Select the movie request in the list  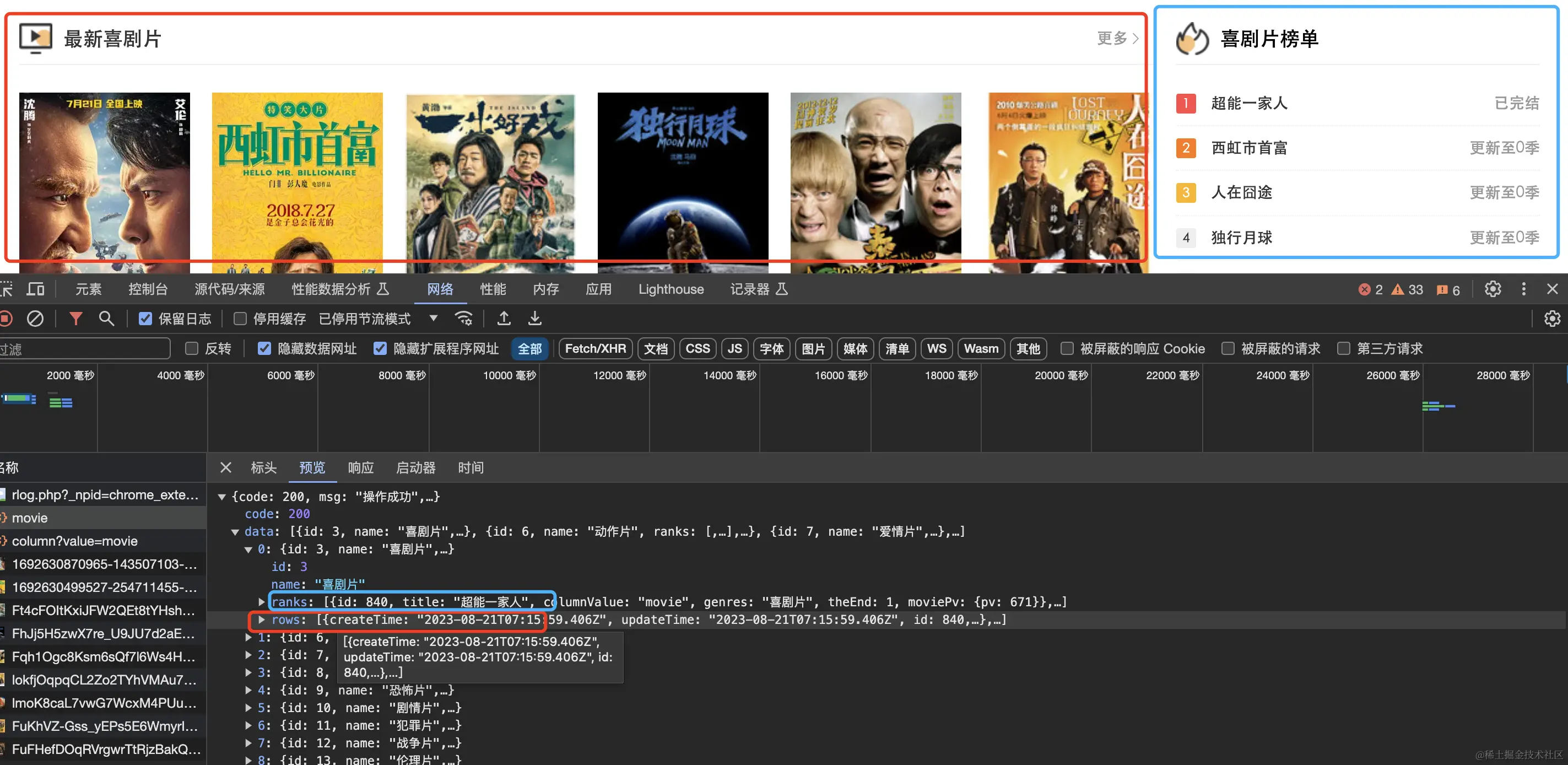(103, 518)
